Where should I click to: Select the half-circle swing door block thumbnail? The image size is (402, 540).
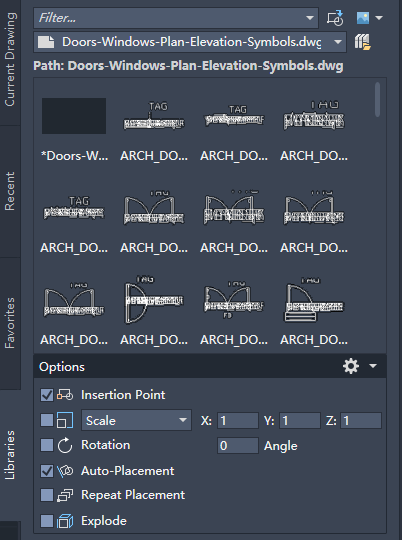coord(154,299)
